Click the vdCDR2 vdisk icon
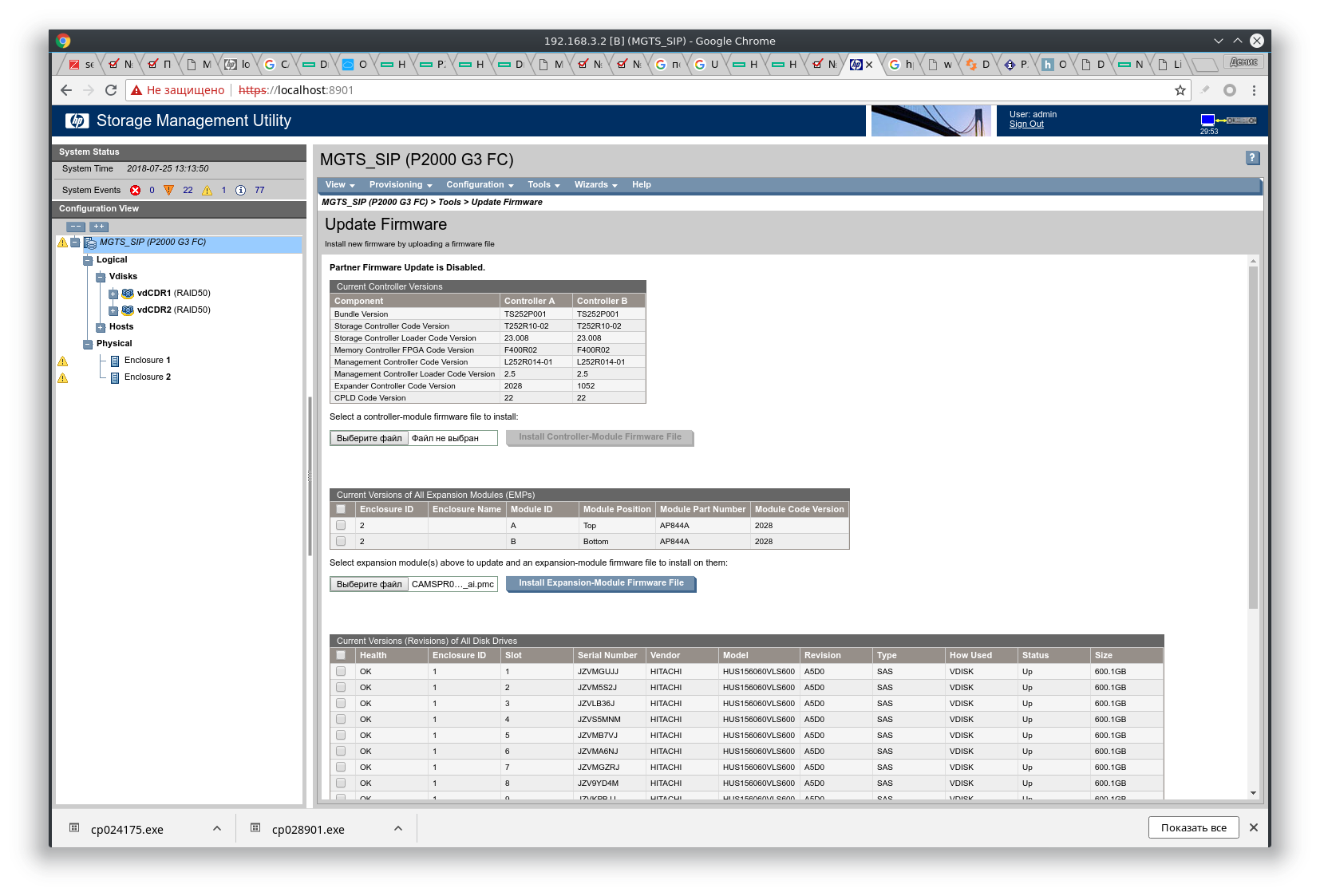Viewport: 1320px width, 896px height. 128,310
